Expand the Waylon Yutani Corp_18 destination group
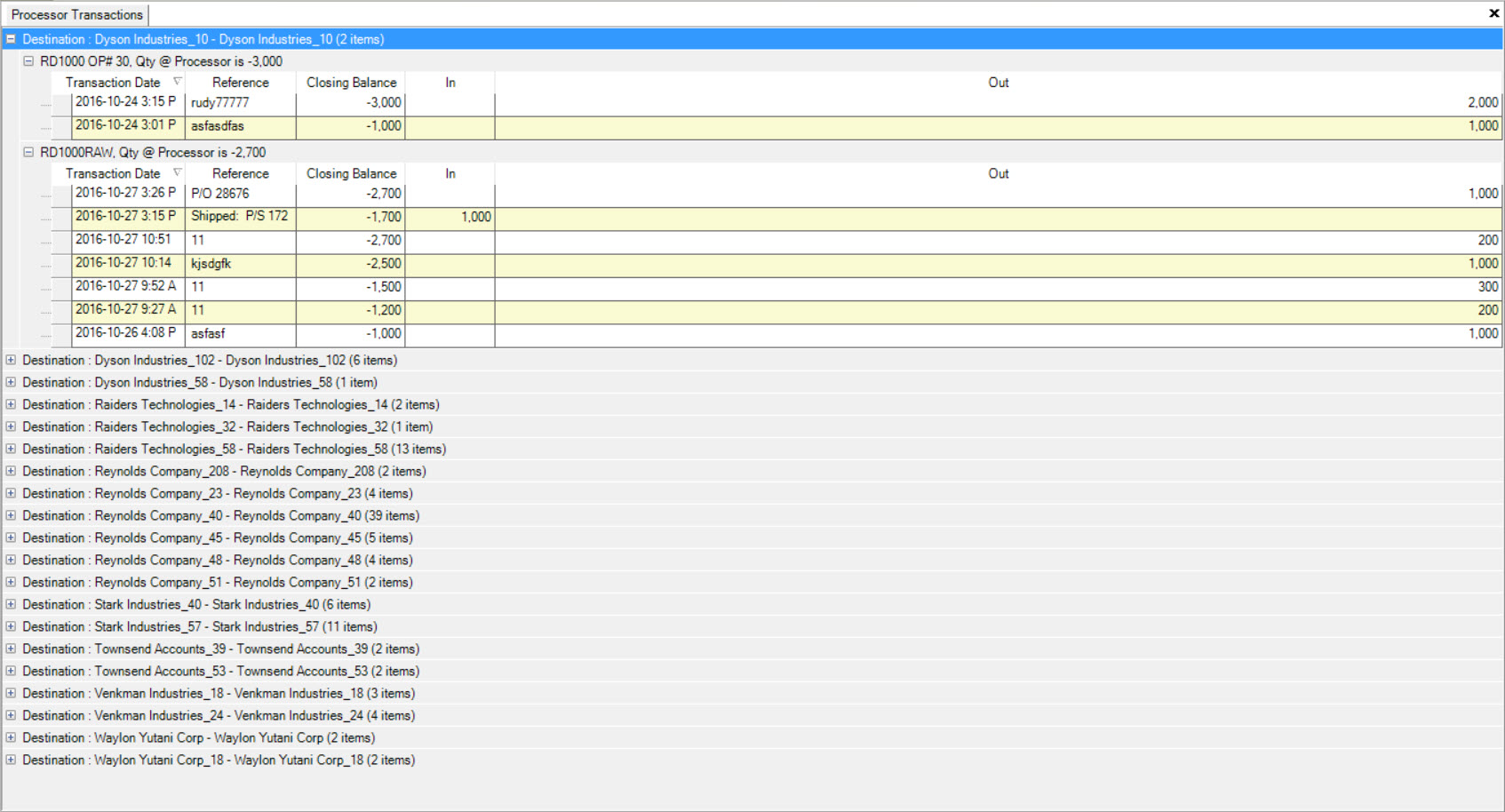The height and width of the screenshot is (812, 1505). (x=11, y=760)
